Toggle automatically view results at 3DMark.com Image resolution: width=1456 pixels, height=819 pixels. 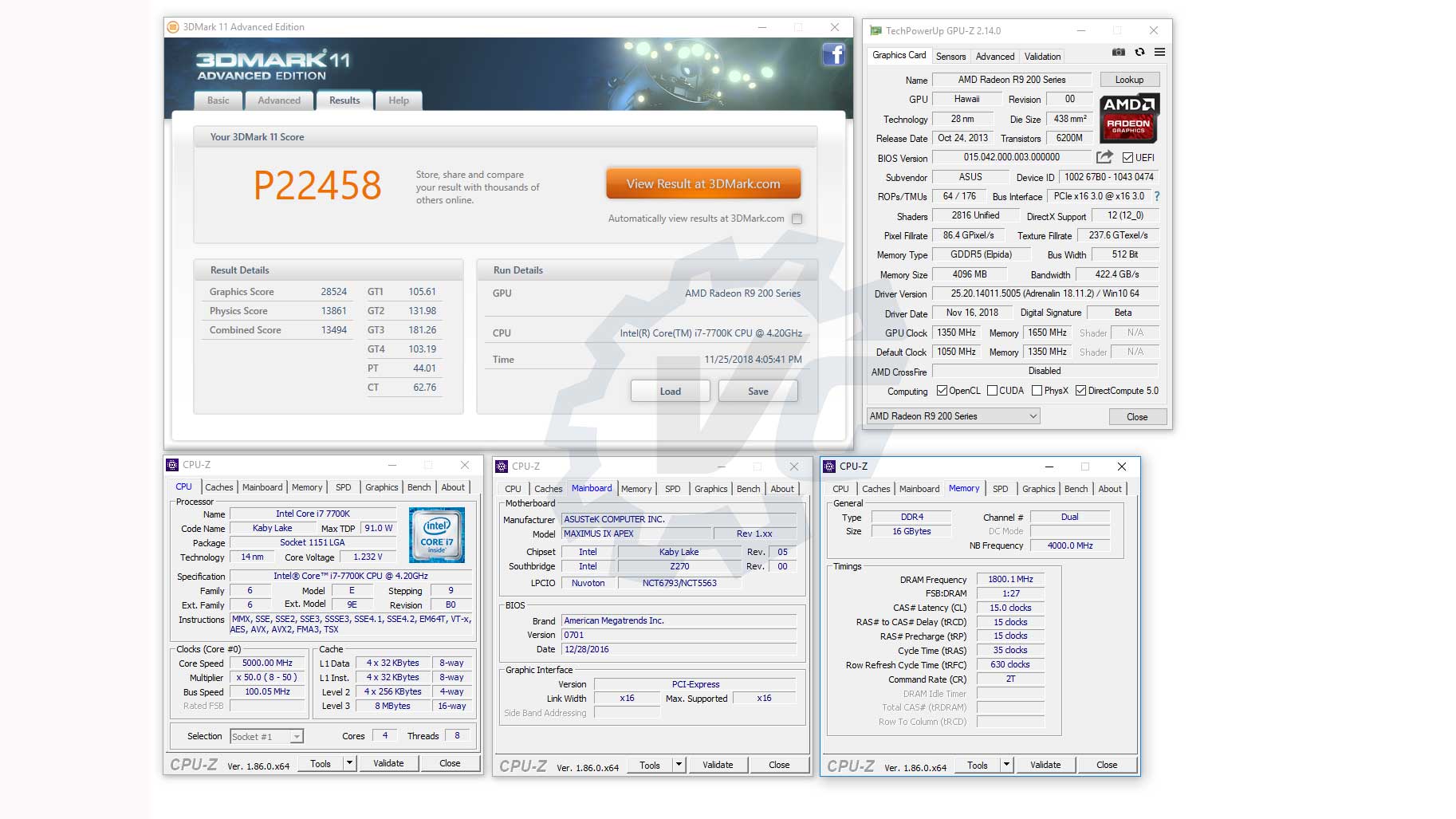coord(797,219)
